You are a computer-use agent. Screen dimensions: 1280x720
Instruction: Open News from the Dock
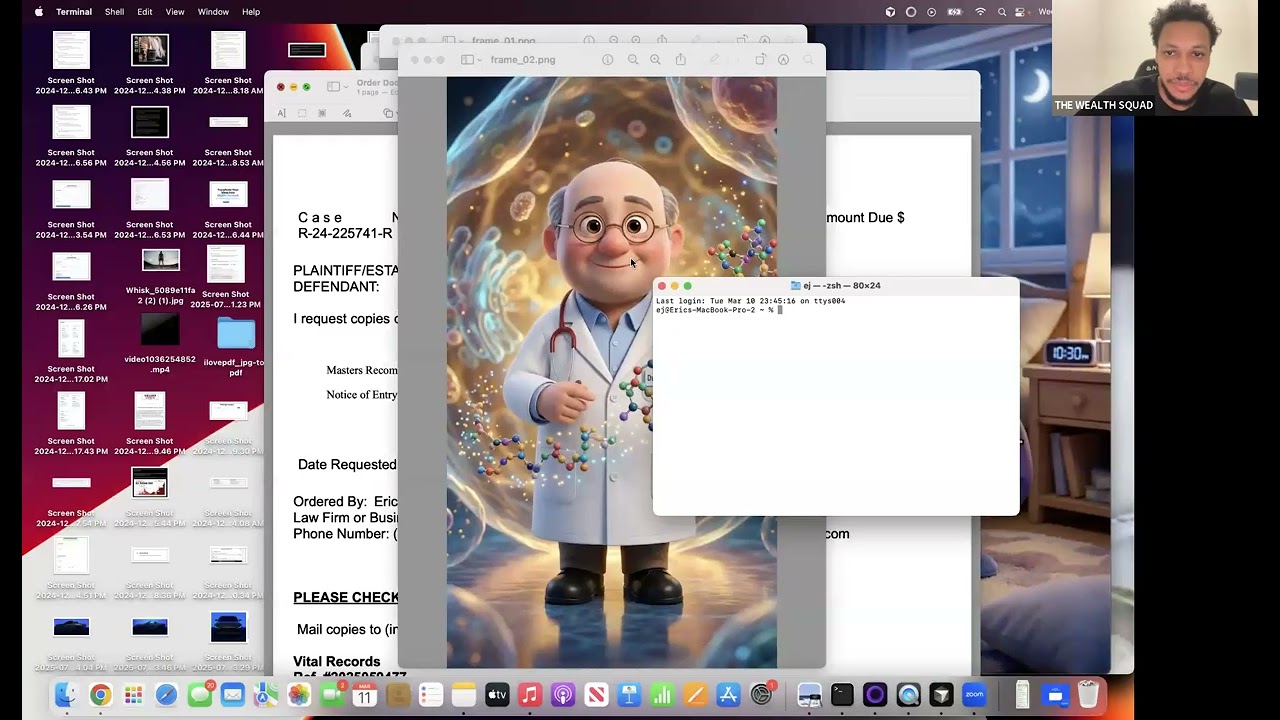pyautogui.click(x=596, y=695)
